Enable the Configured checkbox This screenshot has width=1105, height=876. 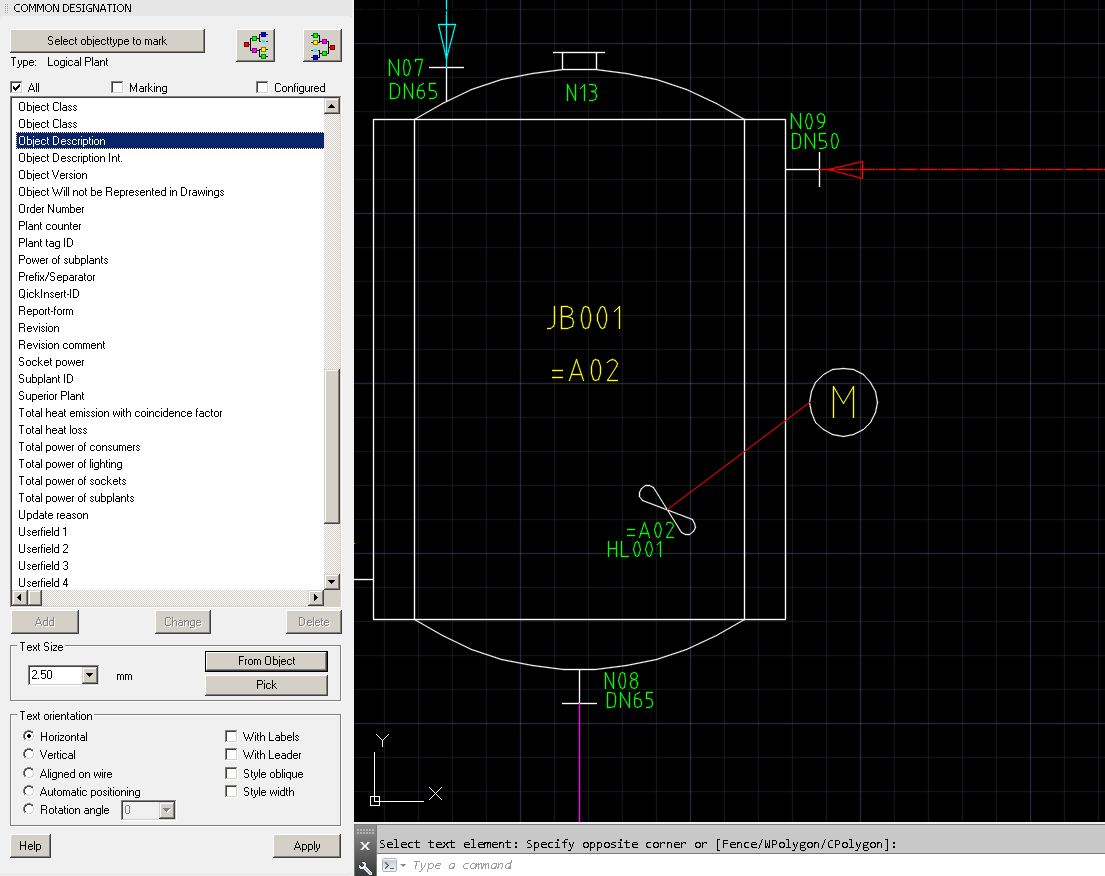point(260,87)
